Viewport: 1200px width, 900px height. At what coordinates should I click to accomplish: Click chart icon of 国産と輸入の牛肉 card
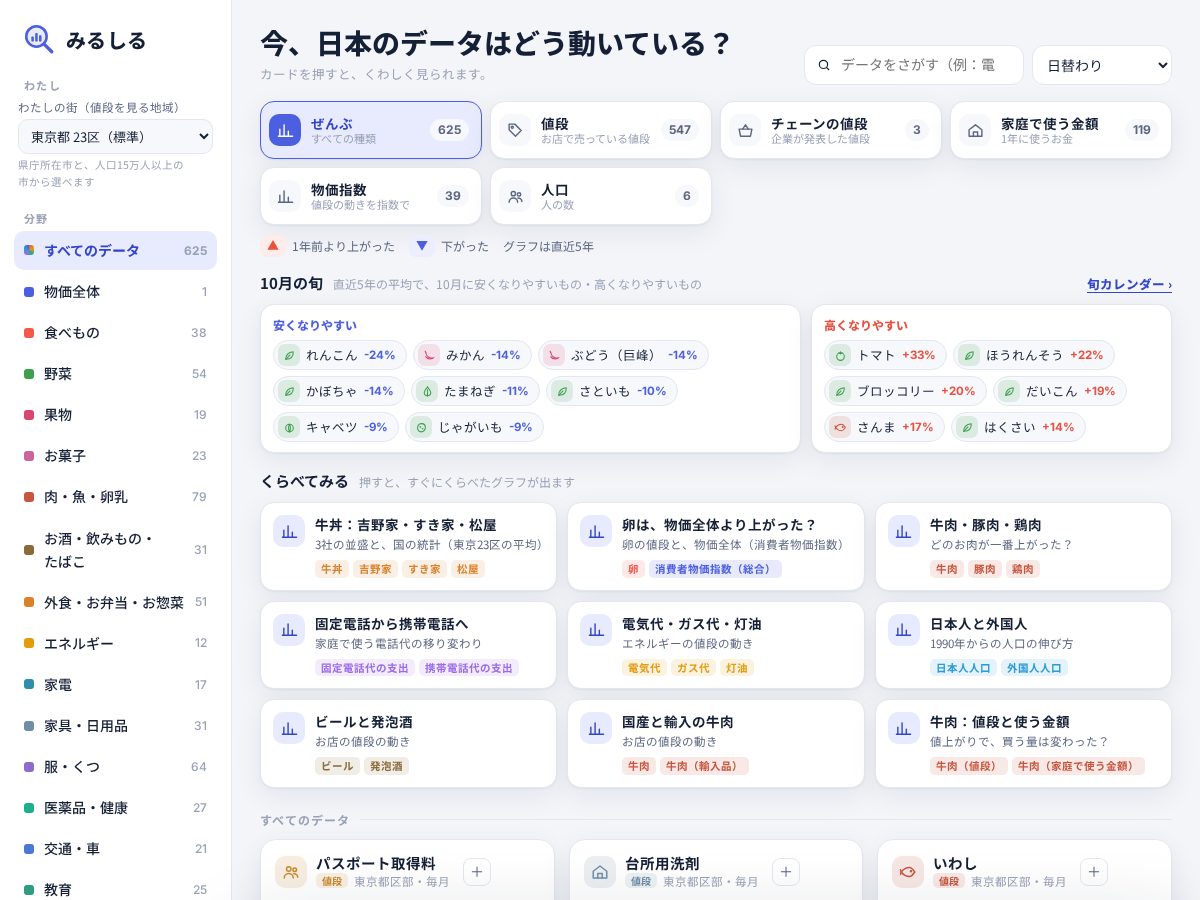(596, 728)
